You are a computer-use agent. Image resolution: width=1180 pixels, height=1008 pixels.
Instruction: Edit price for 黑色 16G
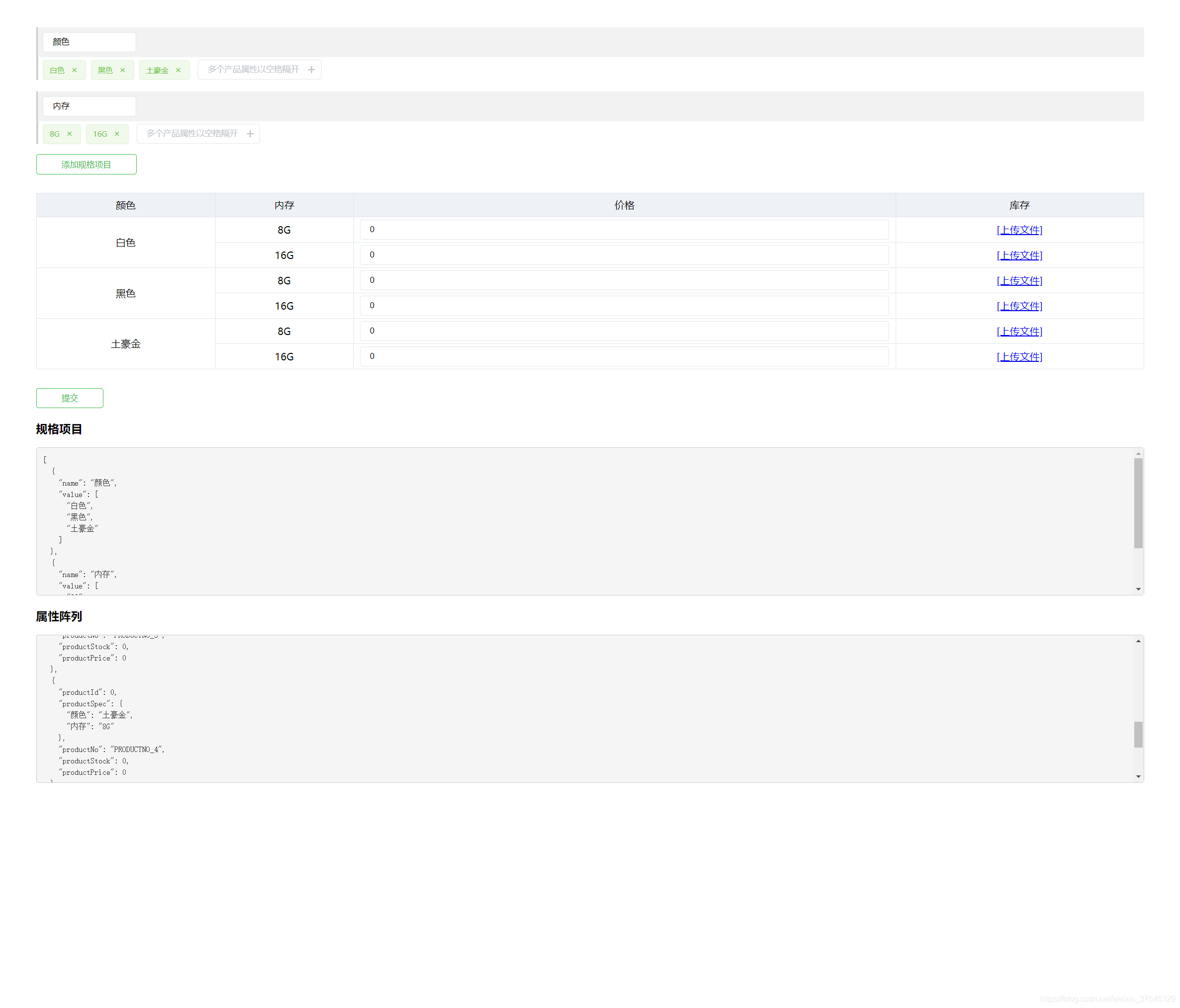(x=624, y=305)
